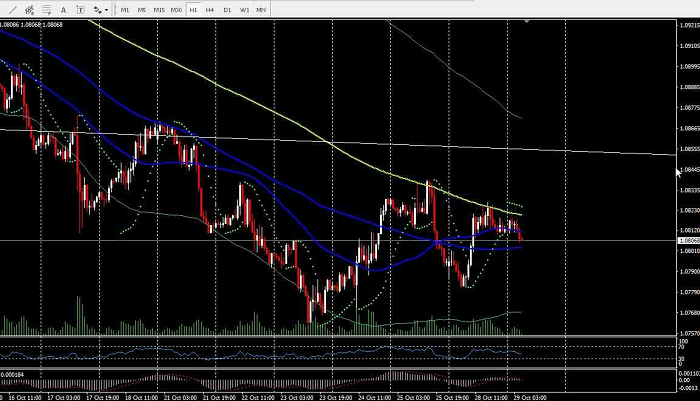Select the equidistant channel tool
This screenshot has width=700, height=401.
(27, 9)
